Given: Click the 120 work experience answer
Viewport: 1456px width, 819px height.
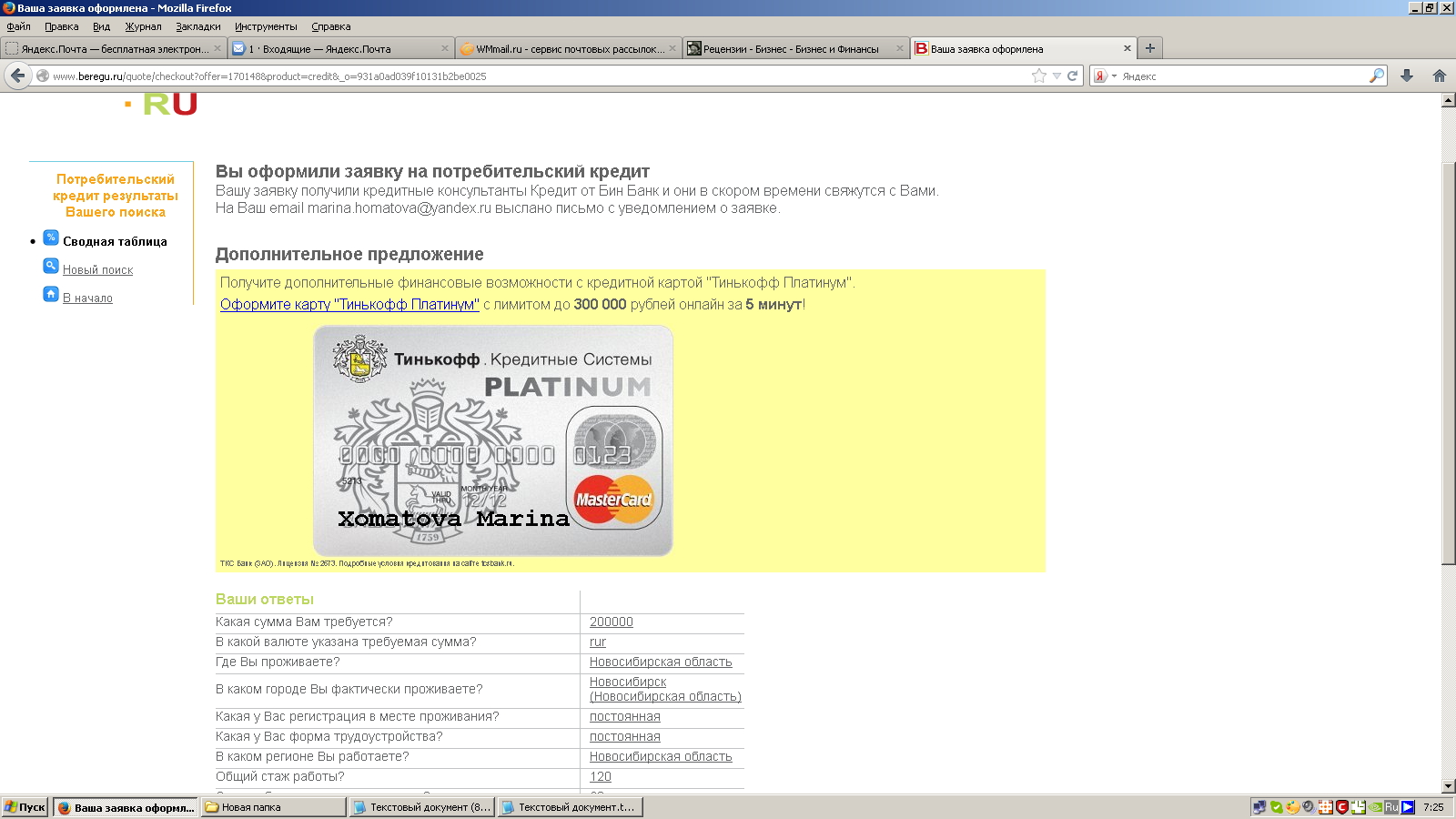Looking at the screenshot, I should click(600, 777).
